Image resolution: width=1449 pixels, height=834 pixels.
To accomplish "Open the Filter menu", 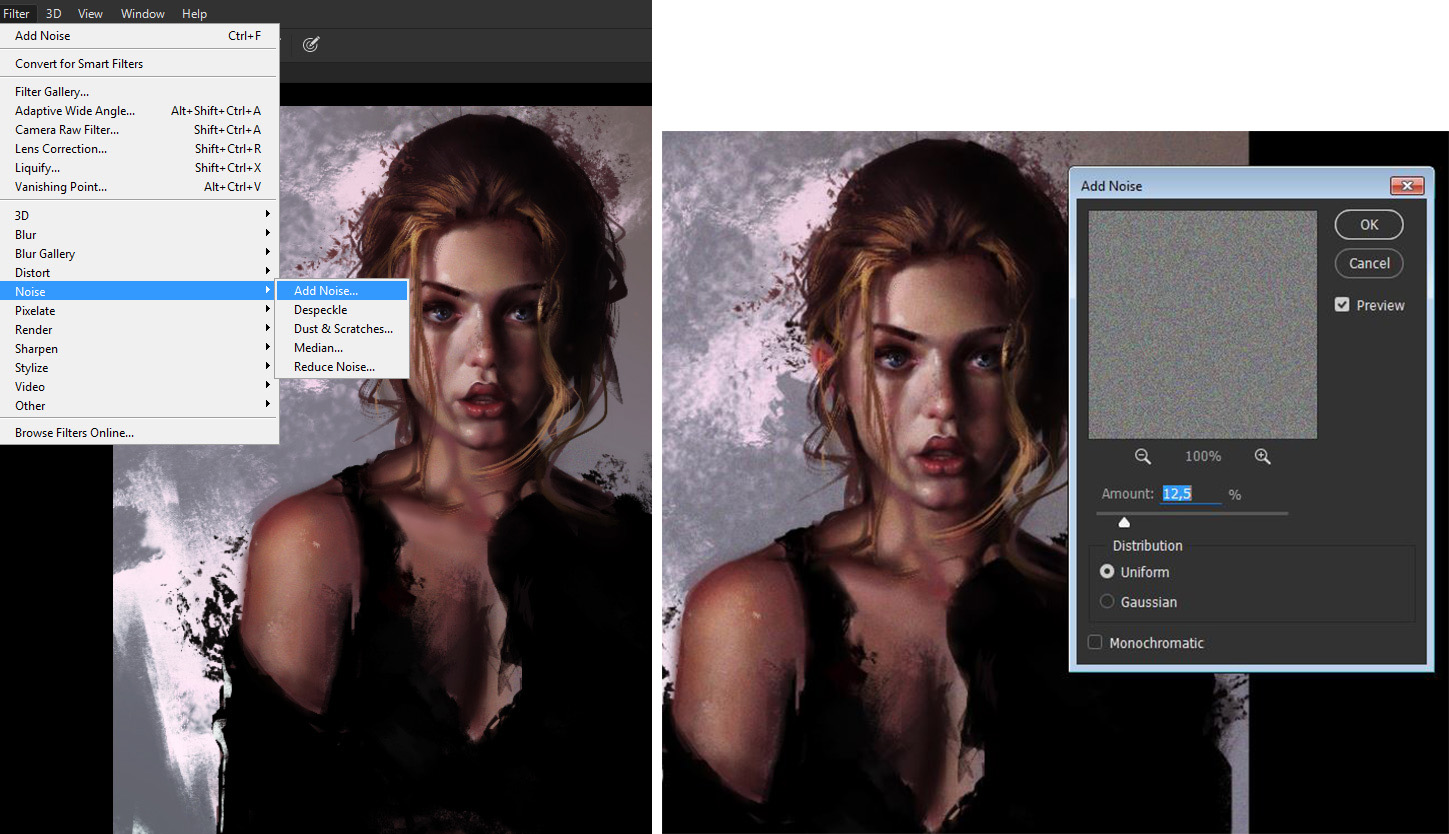I will coord(17,13).
